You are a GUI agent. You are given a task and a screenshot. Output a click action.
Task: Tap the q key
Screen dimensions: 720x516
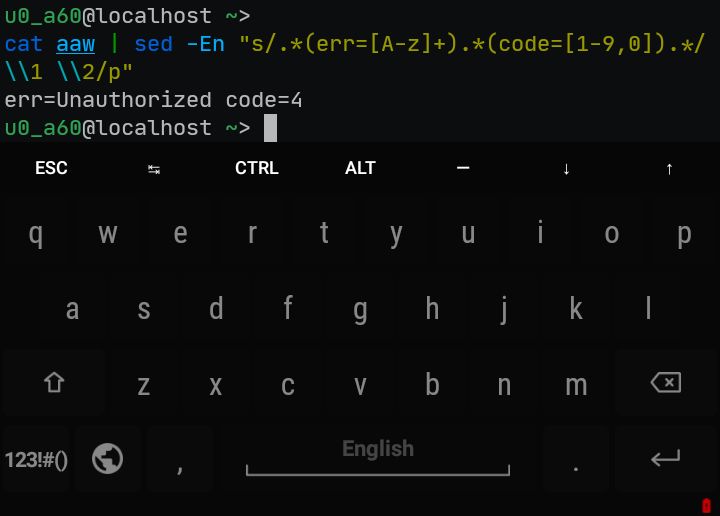tap(36, 234)
